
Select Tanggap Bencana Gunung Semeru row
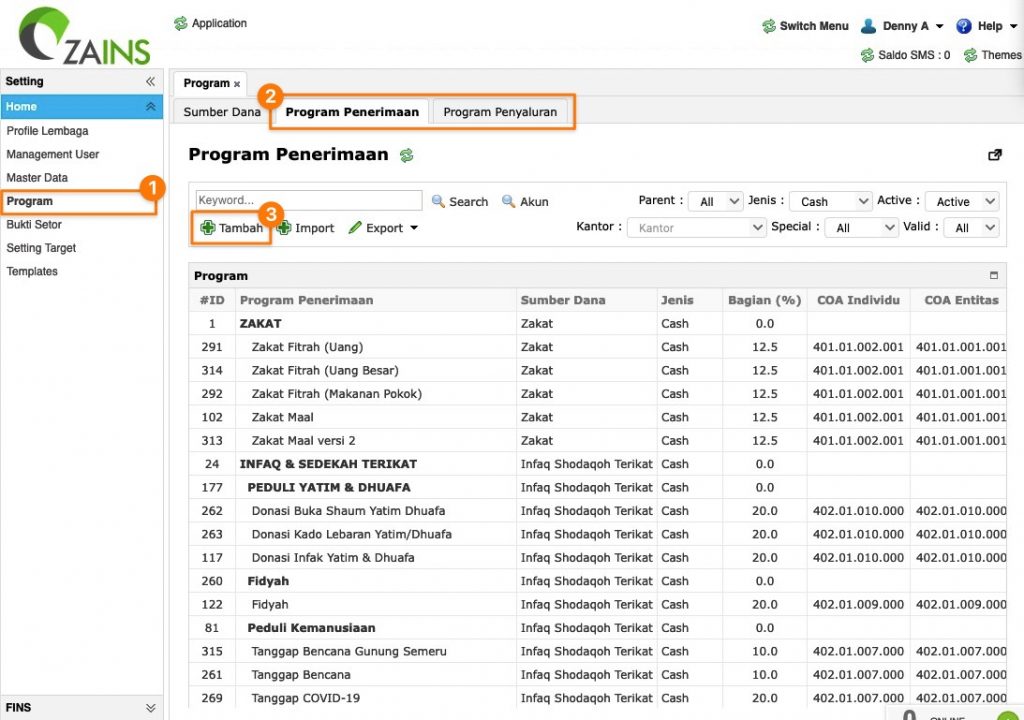coord(597,651)
